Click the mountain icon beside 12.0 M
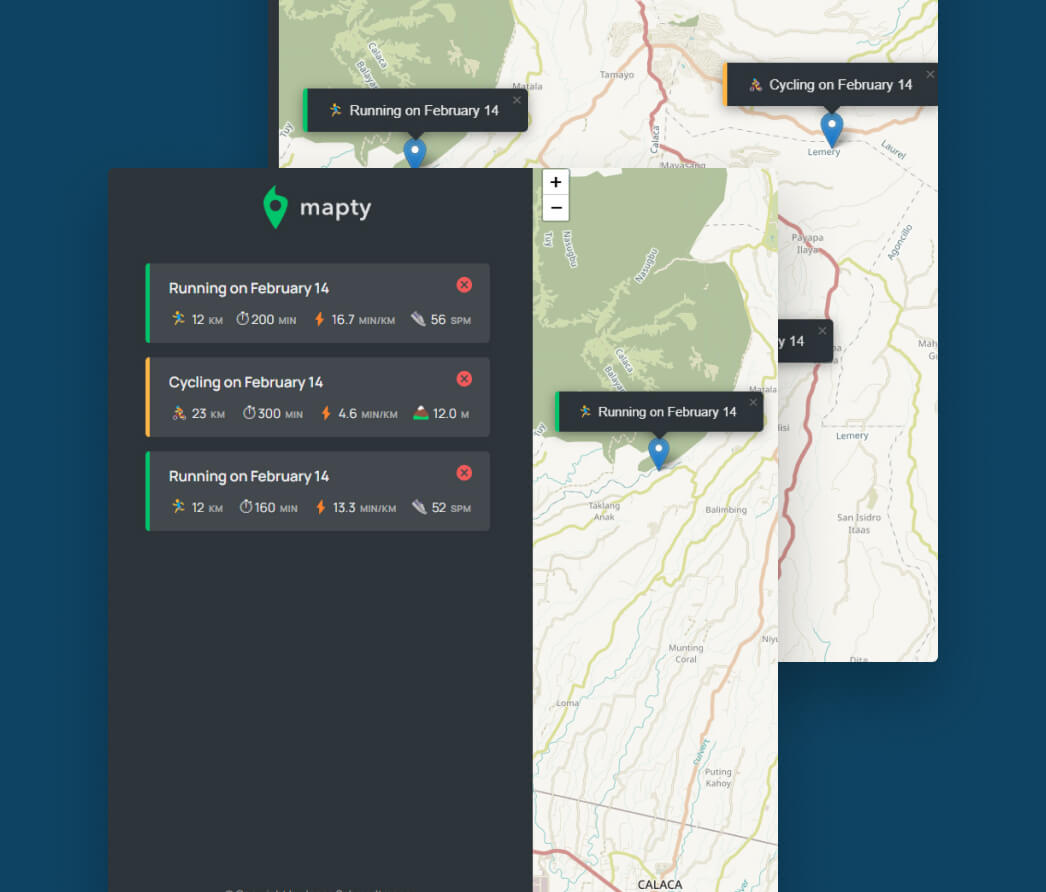 pos(421,413)
